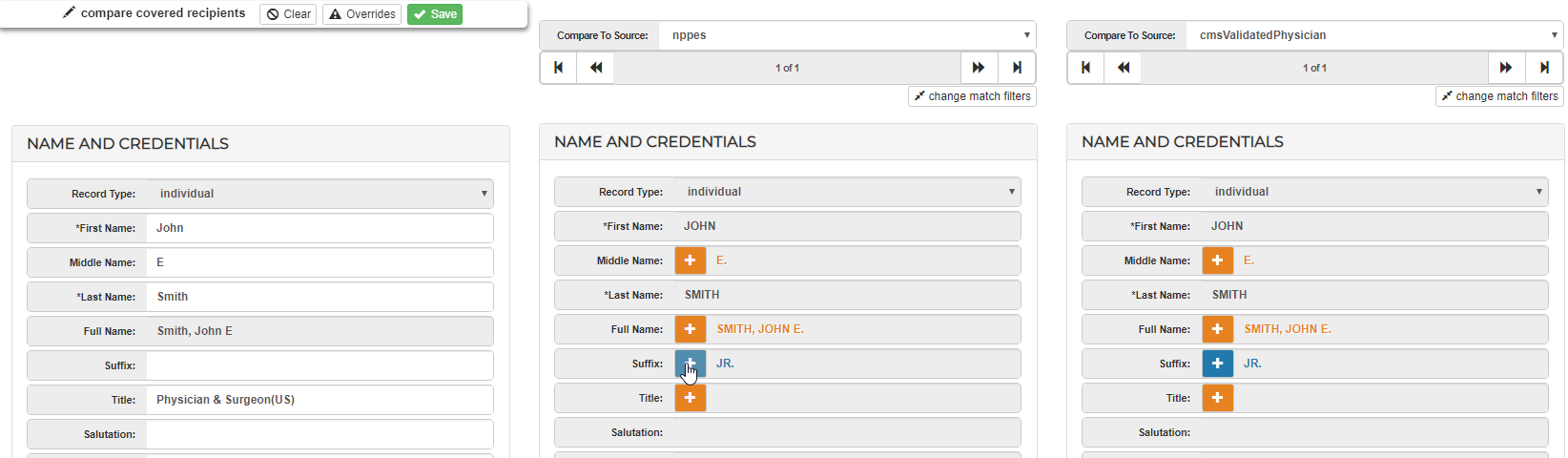Click the orange plus next to nppes Title
This screenshot has width=1568, height=458.
coord(690,398)
